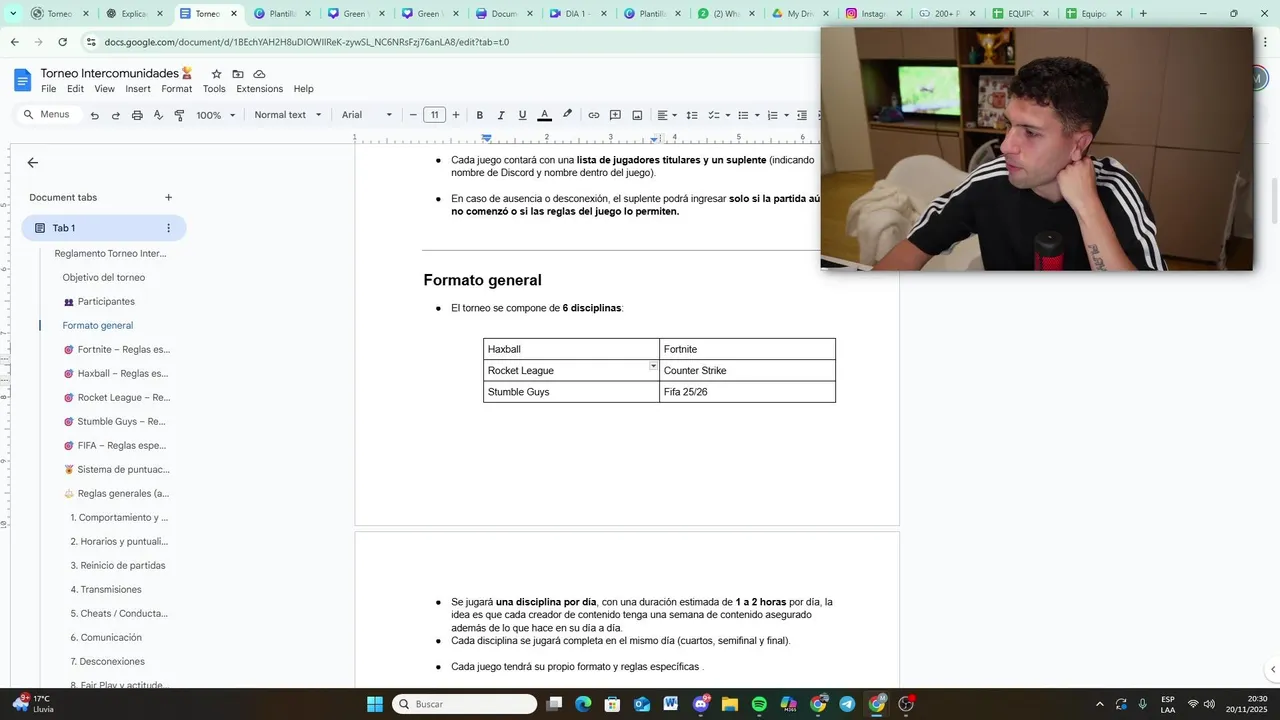Open the text alignment dropdown
Image resolution: width=1280 pixels, height=720 pixels.
tap(667, 115)
